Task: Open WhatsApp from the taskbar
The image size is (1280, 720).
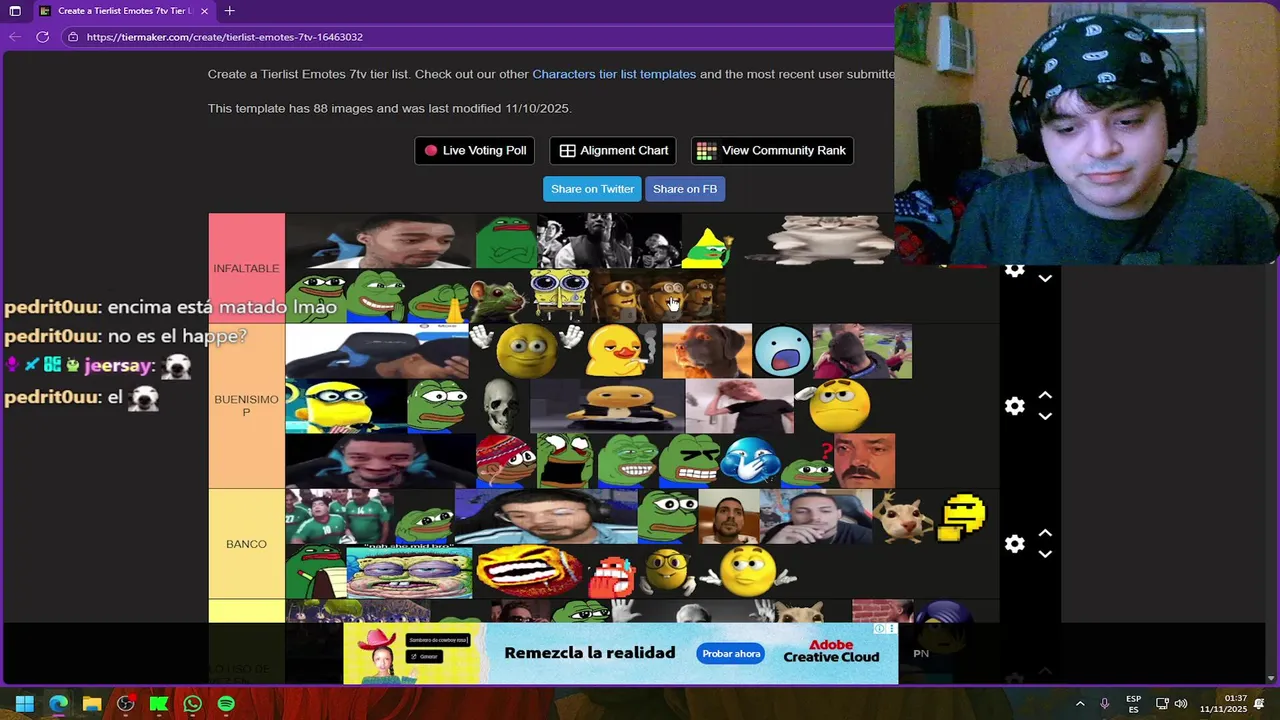Action: point(192,704)
